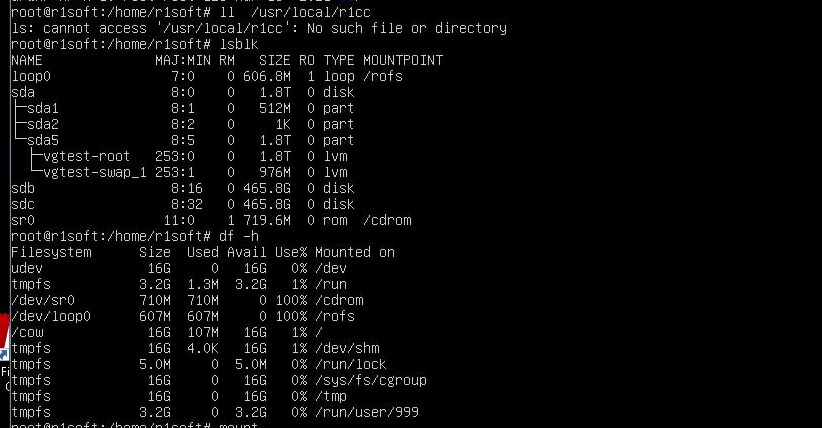Click the vgtest-swap_1 volume entry
The image size is (822, 428).
tap(95, 173)
